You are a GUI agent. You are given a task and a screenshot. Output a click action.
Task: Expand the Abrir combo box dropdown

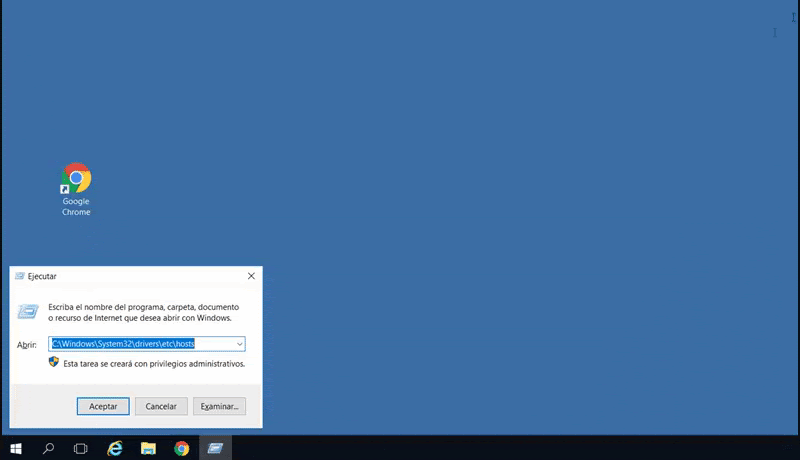pyautogui.click(x=239, y=344)
